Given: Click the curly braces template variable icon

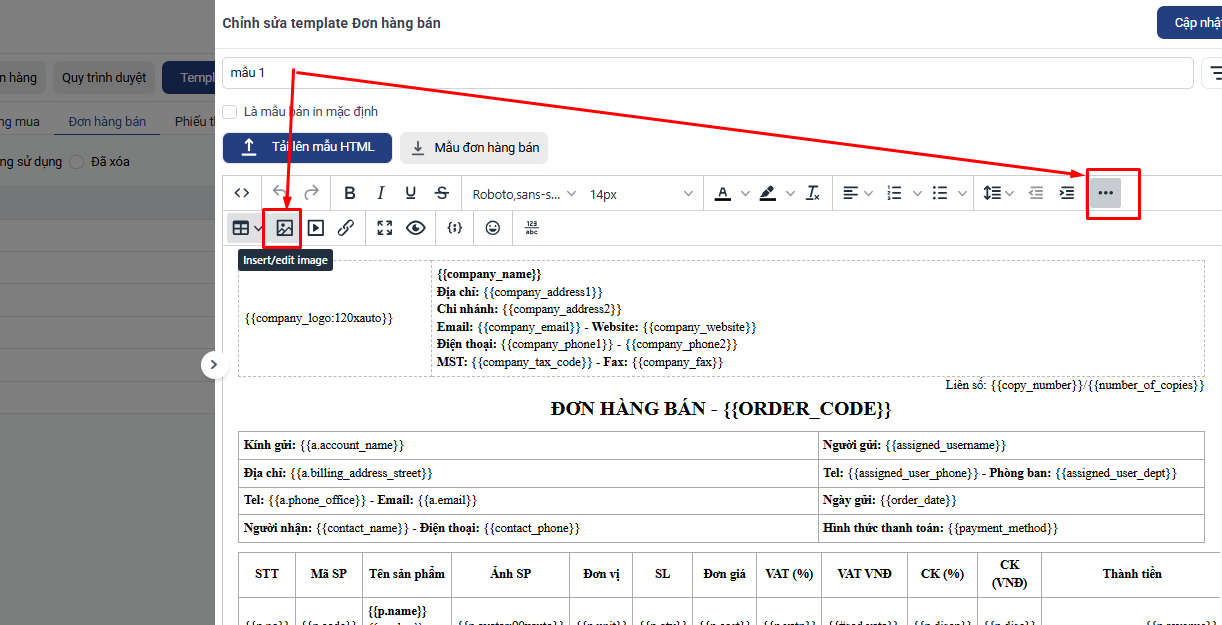Looking at the screenshot, I should pos(455,228).
